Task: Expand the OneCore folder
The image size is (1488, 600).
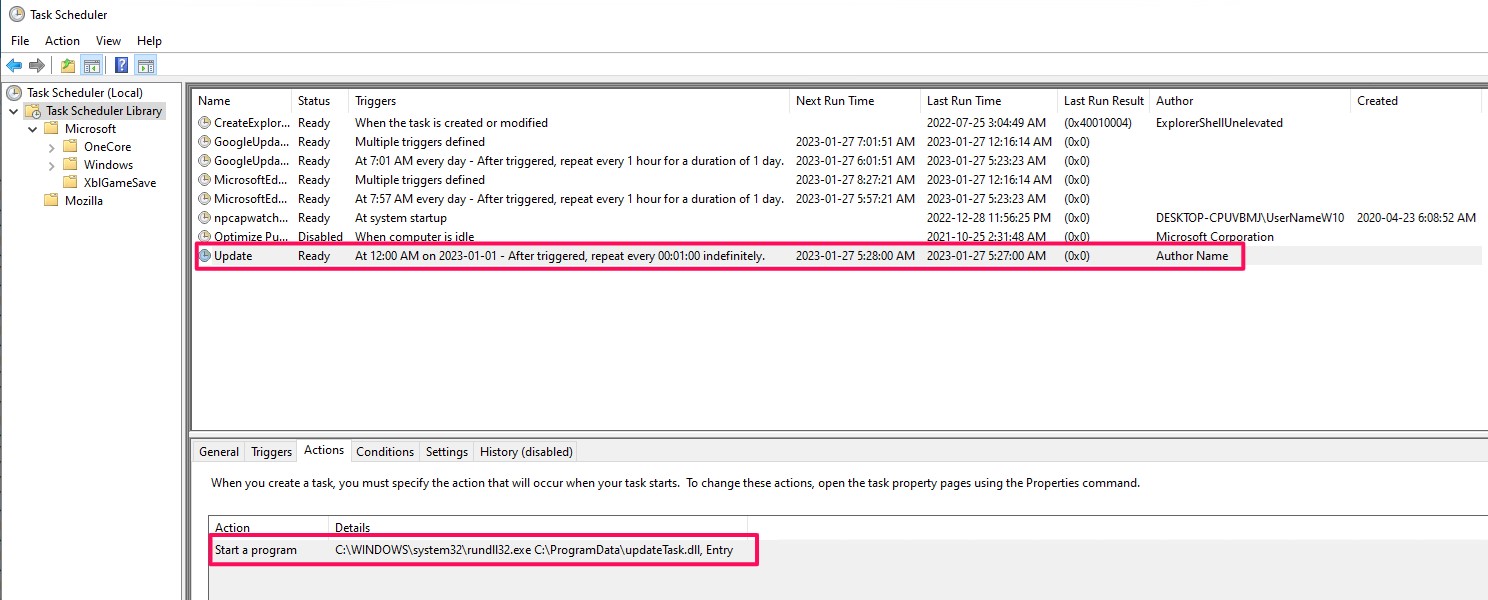Action: 51,147
